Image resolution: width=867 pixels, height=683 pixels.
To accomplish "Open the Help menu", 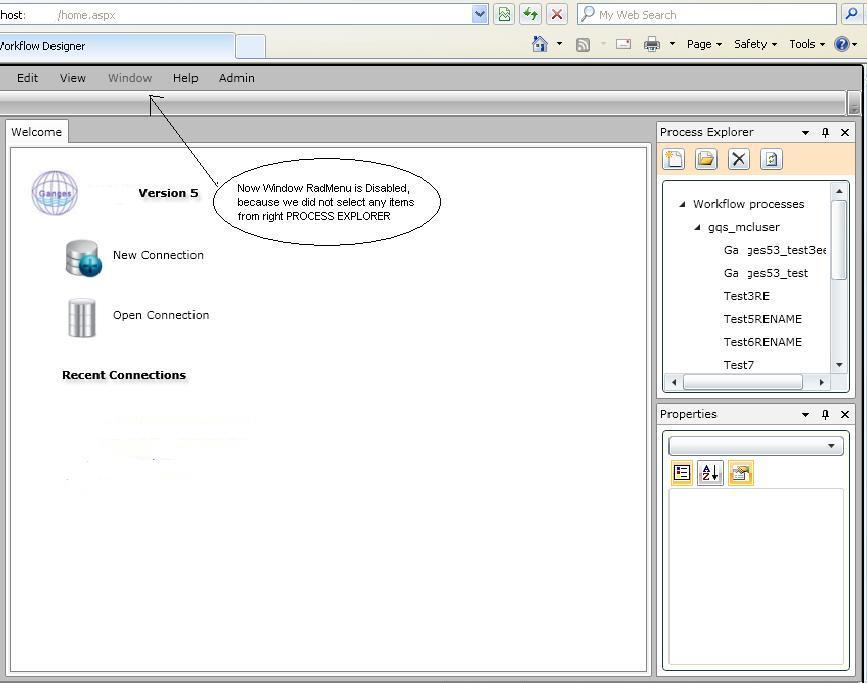I will point(185,78).
